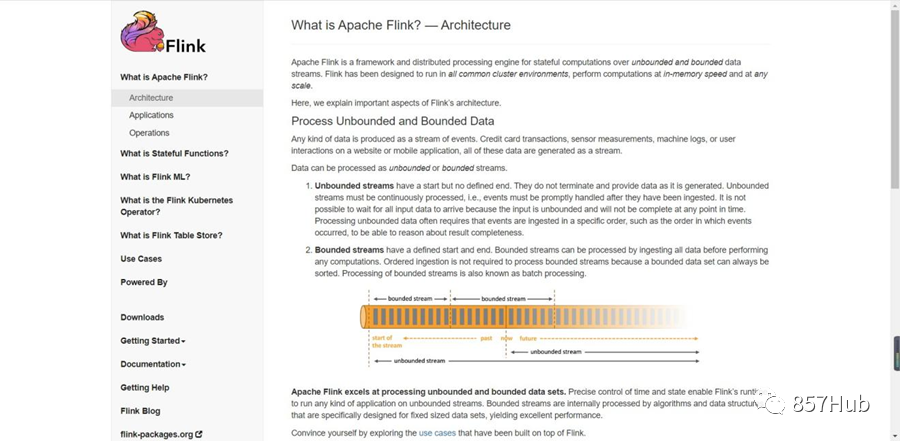Viewport: 900px width, 441px height.
Task: Visit the Use Cases page
Action: [x=141, y=259]
